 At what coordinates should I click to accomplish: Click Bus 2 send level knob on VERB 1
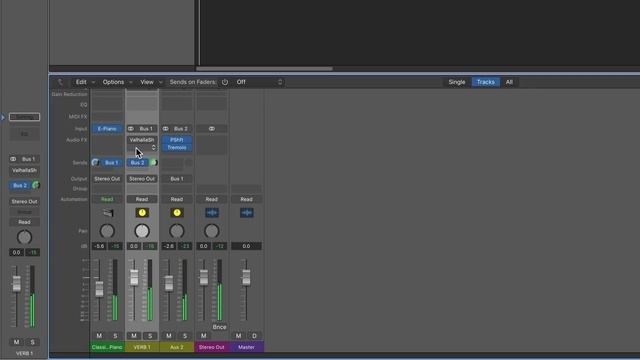click(153, 162)
